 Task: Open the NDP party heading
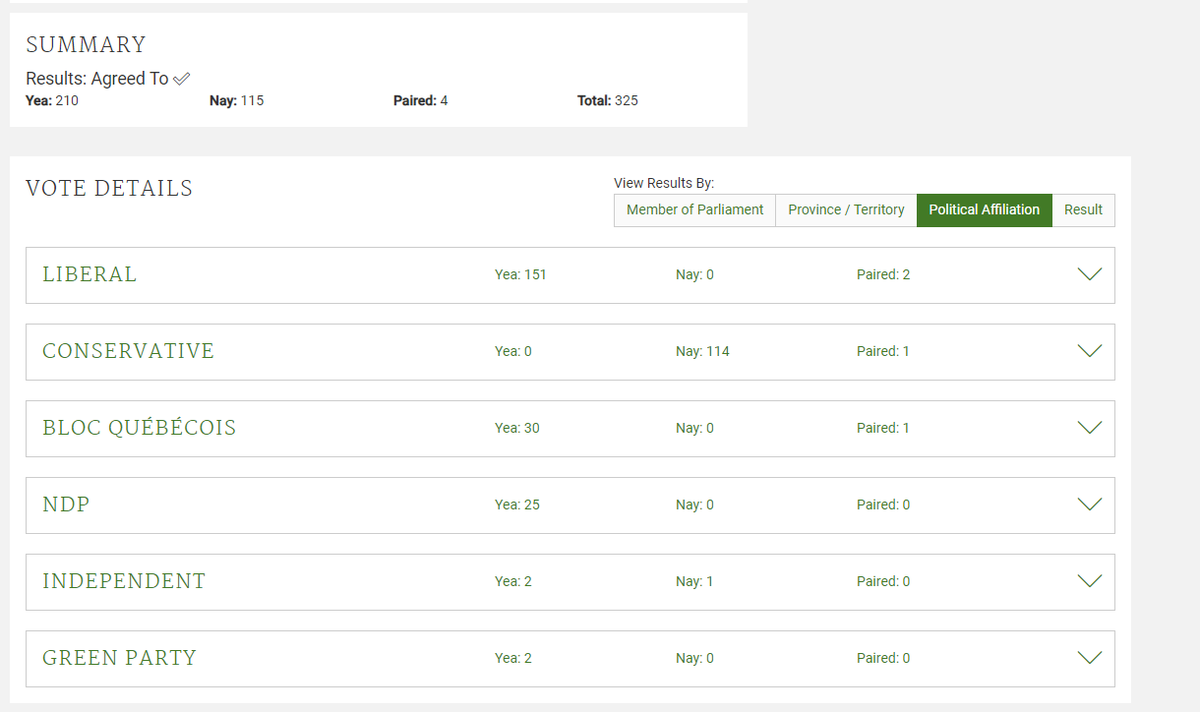66,505
